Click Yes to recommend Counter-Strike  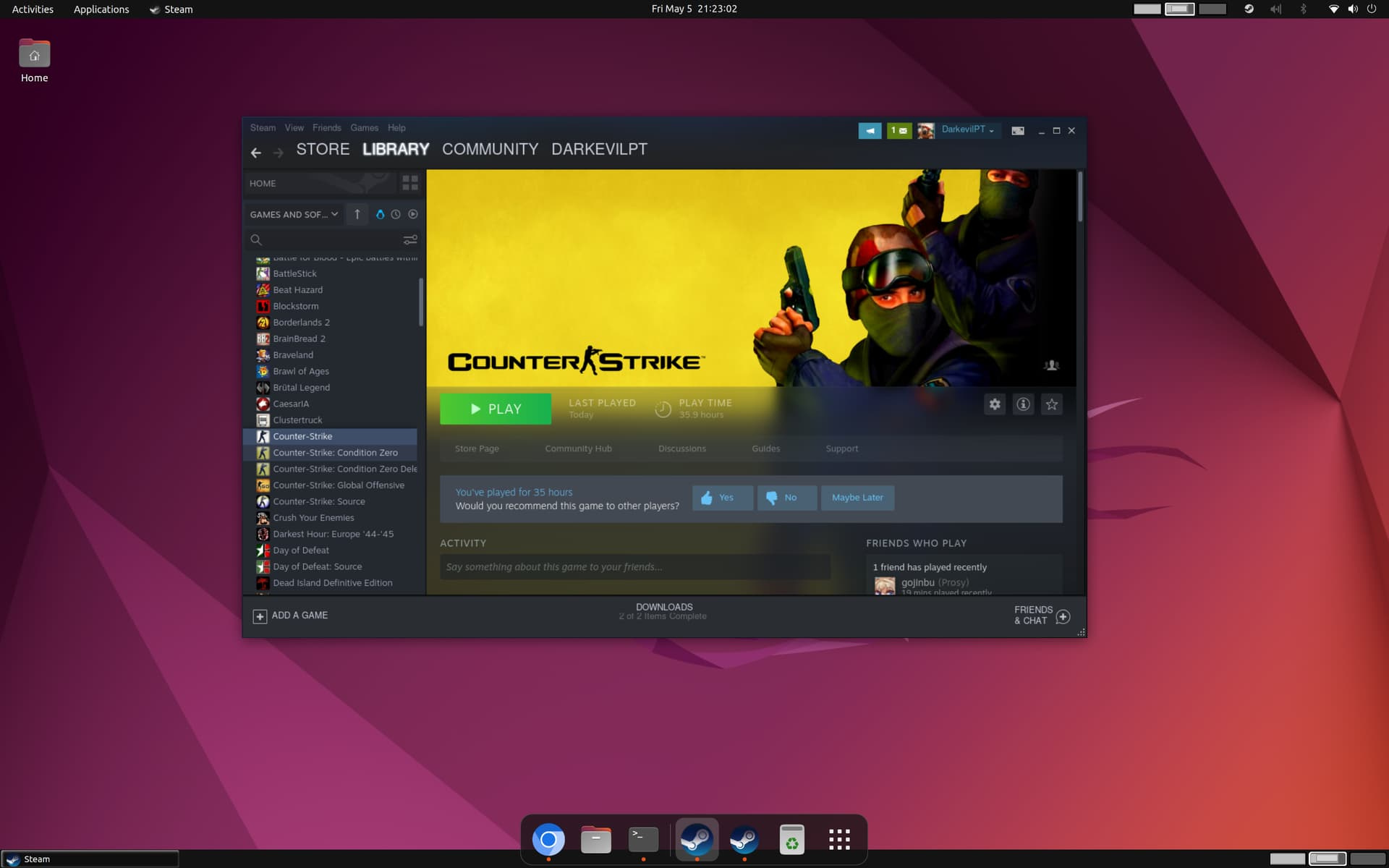(x=720, y=497)
